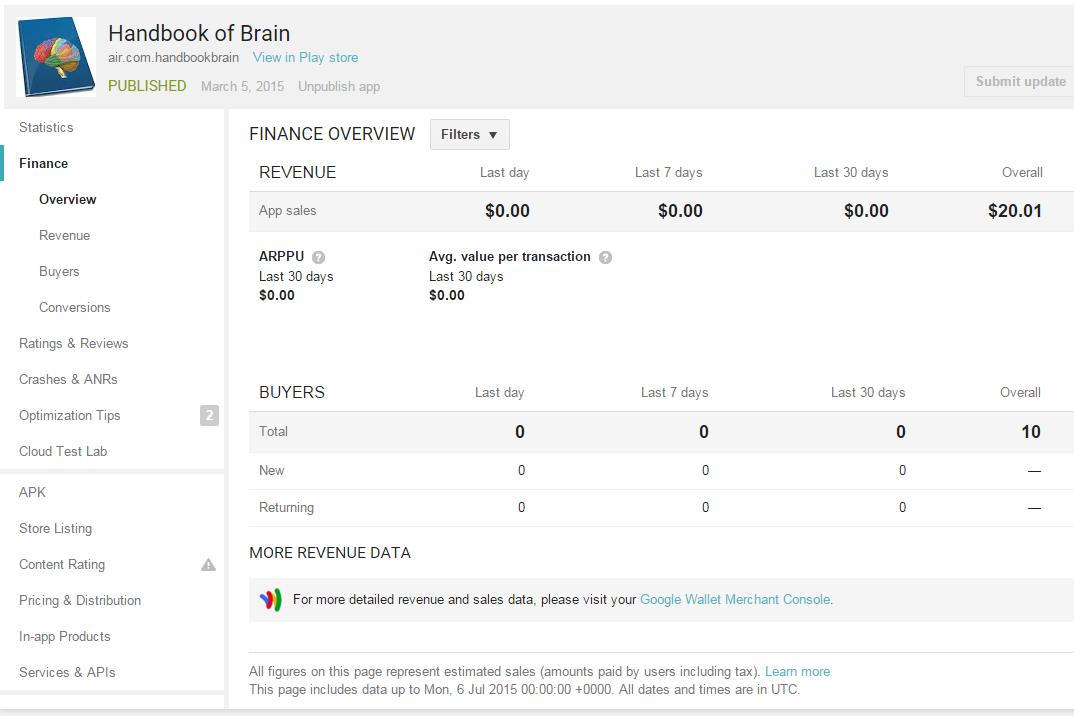The image size is (1074, 716).
Task: Open Store Listing
Action: click(x=55, y=528)
